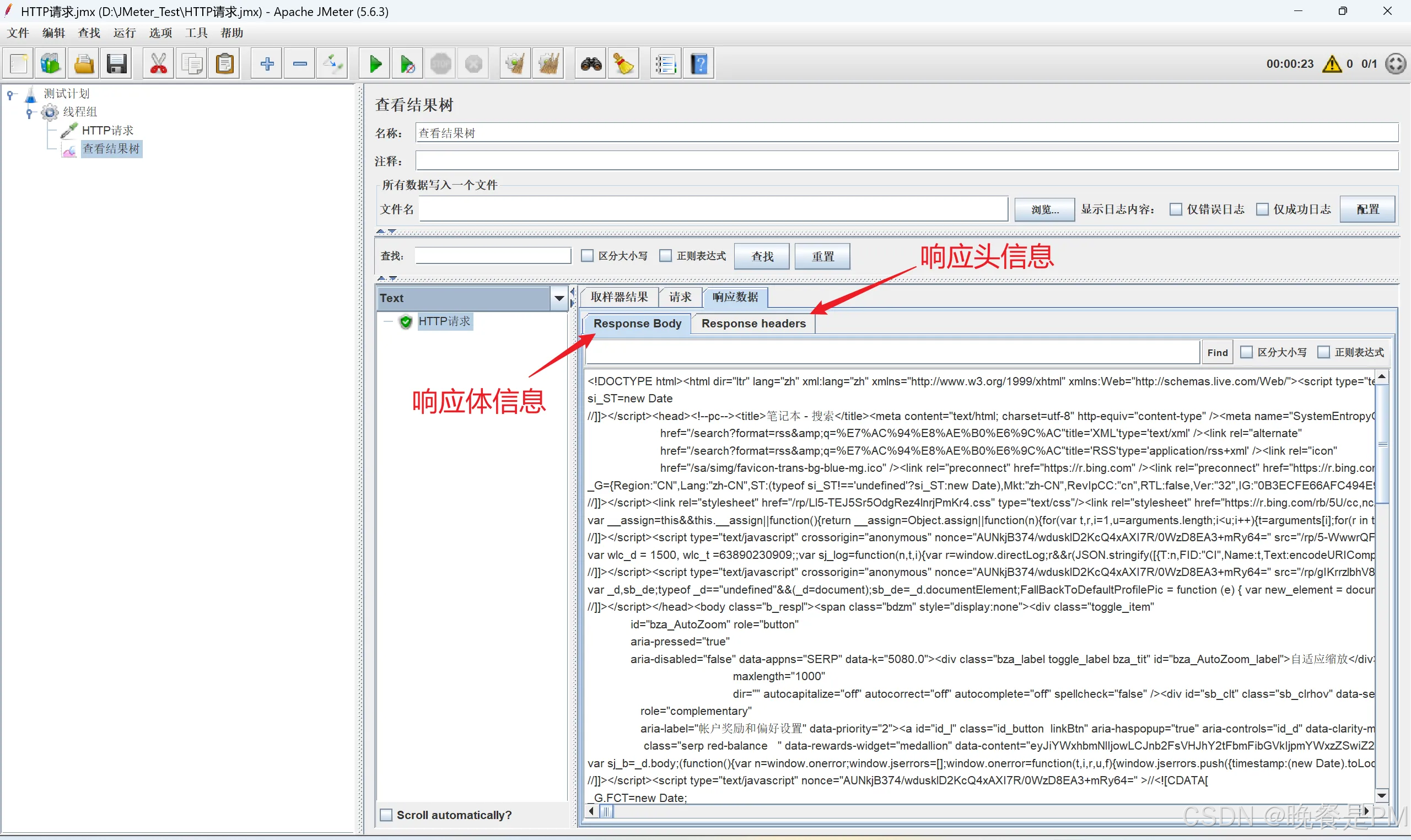Click the remote engine status icon
Image resolution: width=1411 pixels, height=840 pixels.
coord(1395,64)
